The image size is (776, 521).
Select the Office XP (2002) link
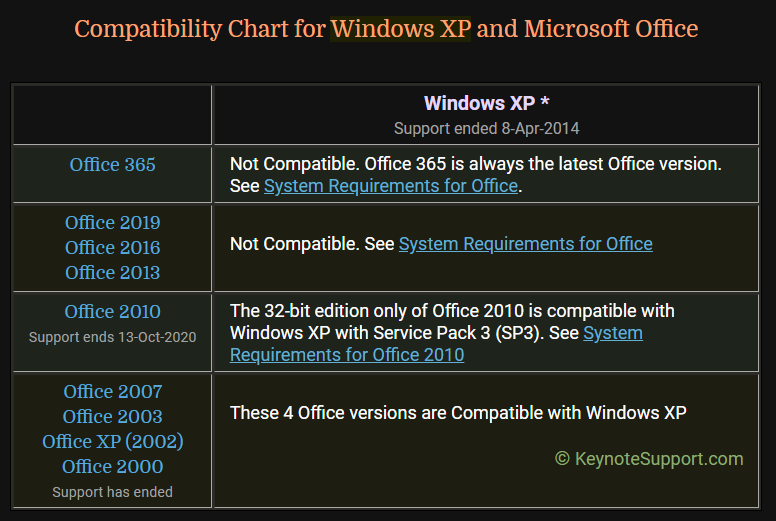[112, 442]
